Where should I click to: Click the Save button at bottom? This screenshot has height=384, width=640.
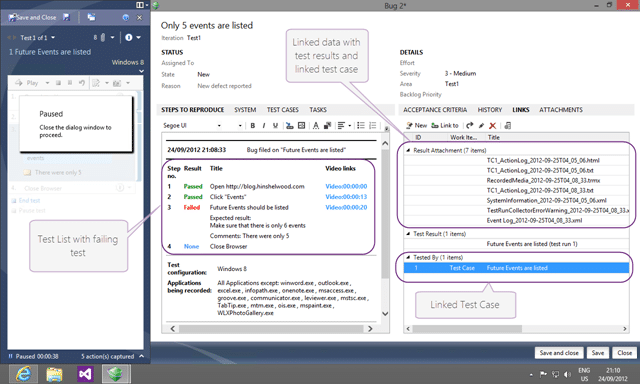(598, 353)
